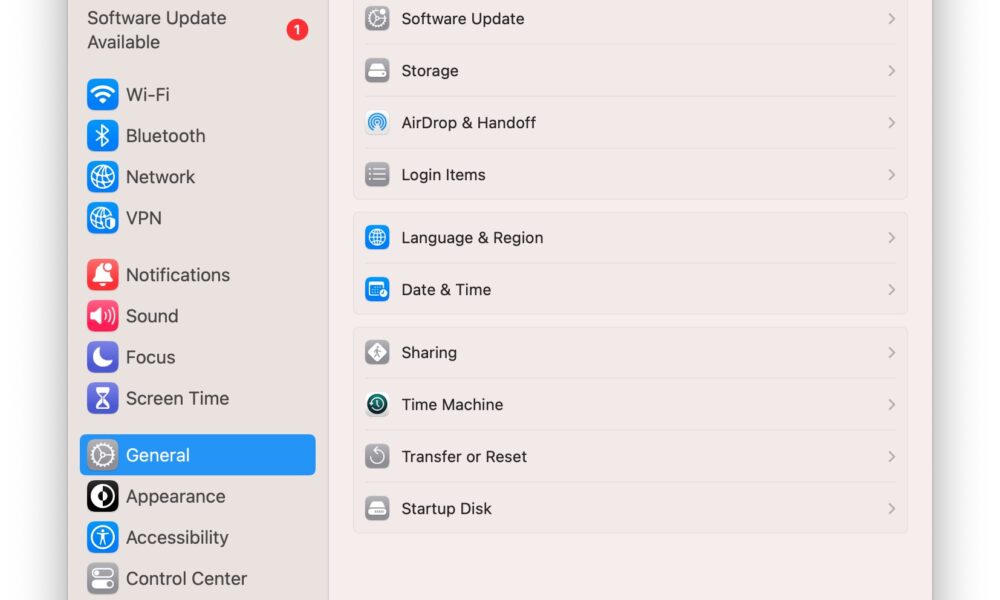Click the Date & Time label text
The image size is (1000, 600).
click(446, 289)
